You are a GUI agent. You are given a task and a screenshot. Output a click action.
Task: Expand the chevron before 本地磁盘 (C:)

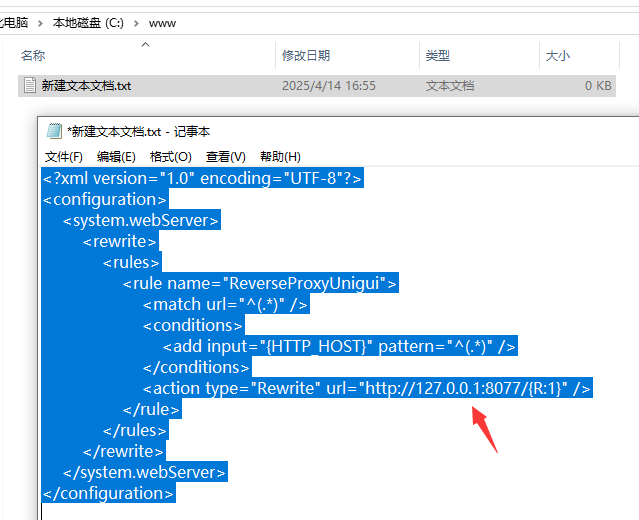pos(41,21)
